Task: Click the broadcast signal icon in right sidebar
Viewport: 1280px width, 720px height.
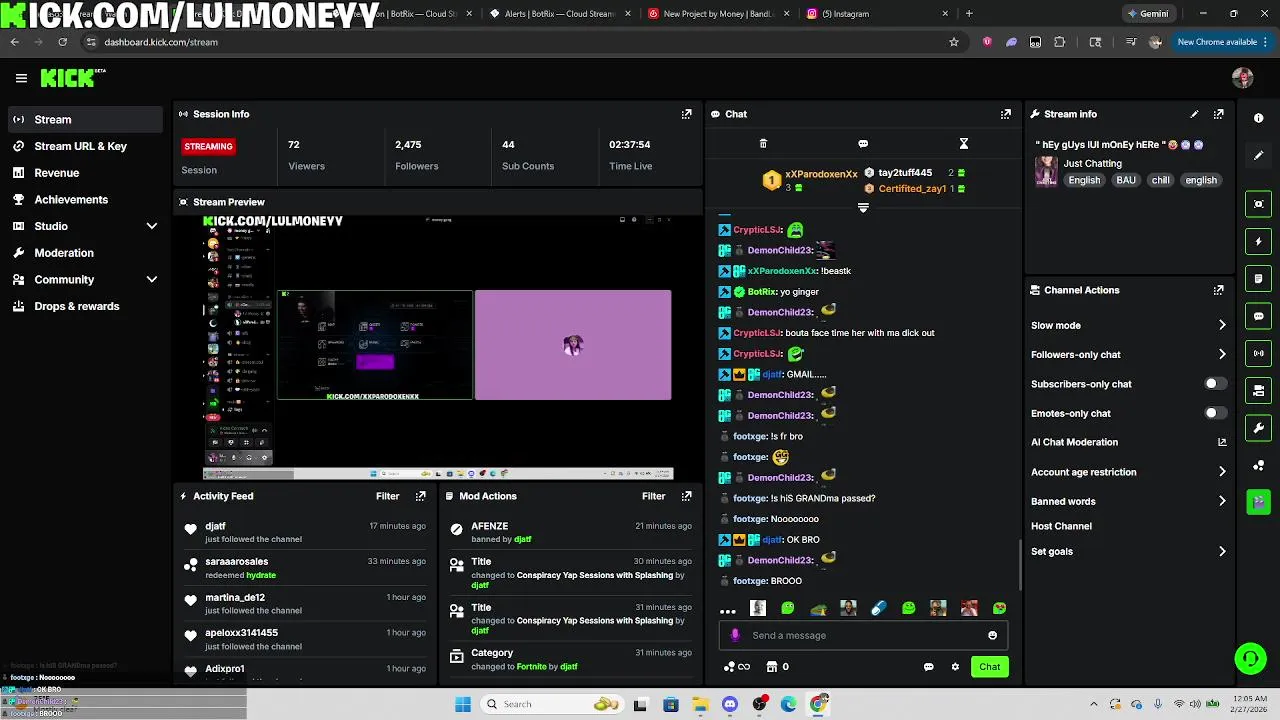Action: pyautogui.click(x=1258, y=353)
